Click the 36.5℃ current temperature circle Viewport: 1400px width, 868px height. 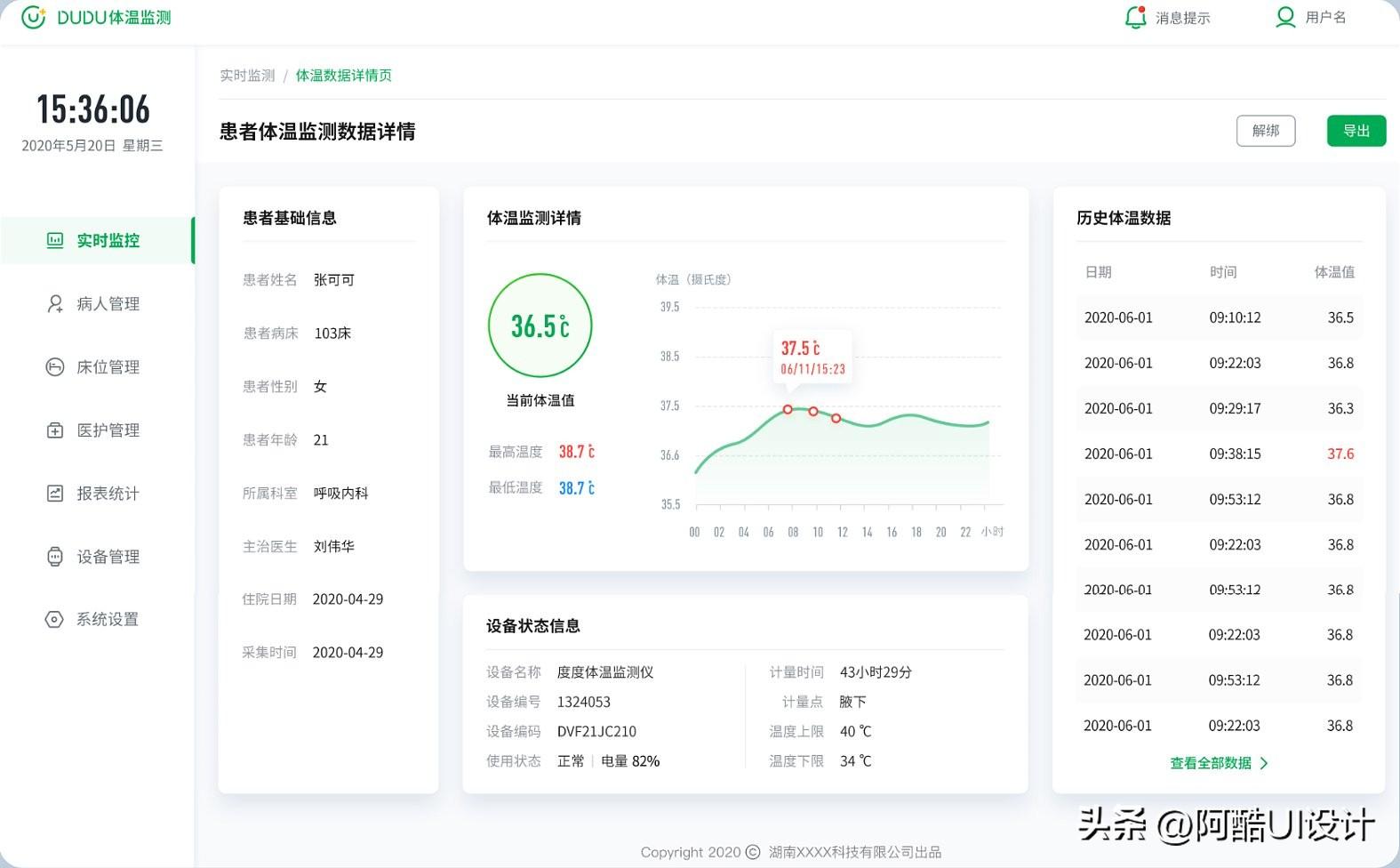(x=540, y=325)
